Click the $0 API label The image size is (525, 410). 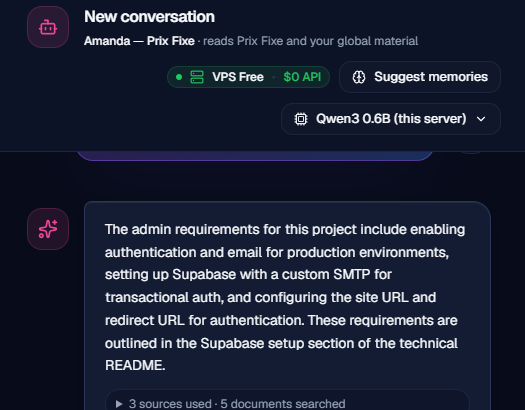pyautogui.click(x=302, y=77)
